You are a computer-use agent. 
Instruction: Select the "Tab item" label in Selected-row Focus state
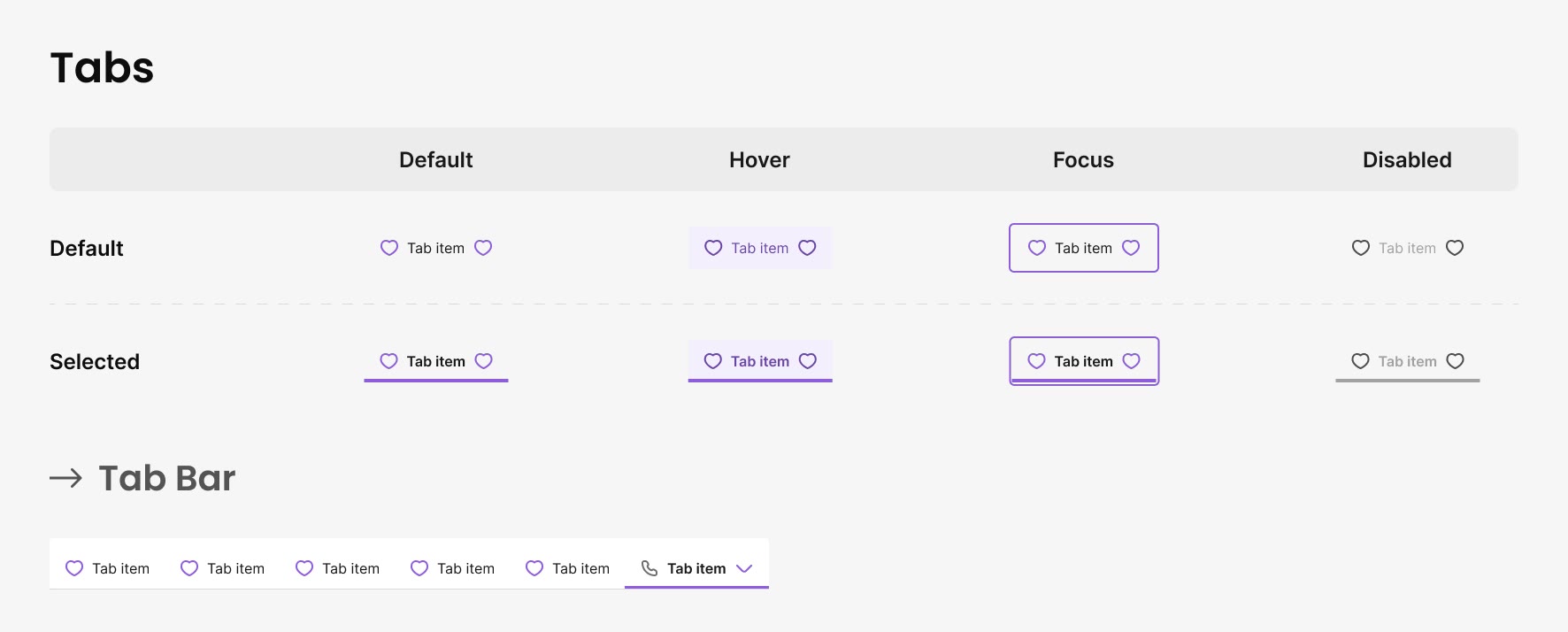pyautogui.click(x=1083, y=361)
